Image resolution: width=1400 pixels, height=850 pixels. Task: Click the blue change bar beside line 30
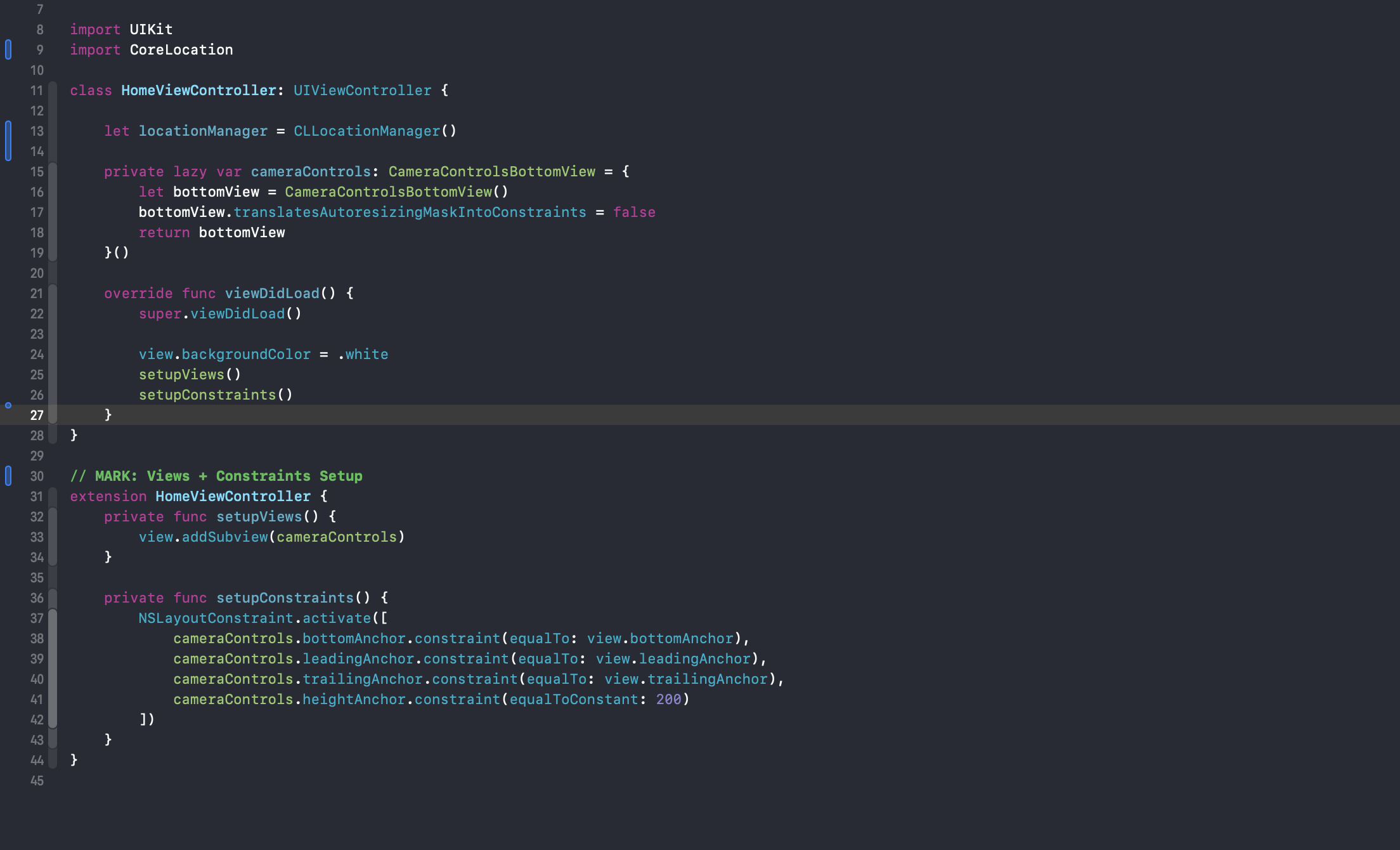(8, 476)
